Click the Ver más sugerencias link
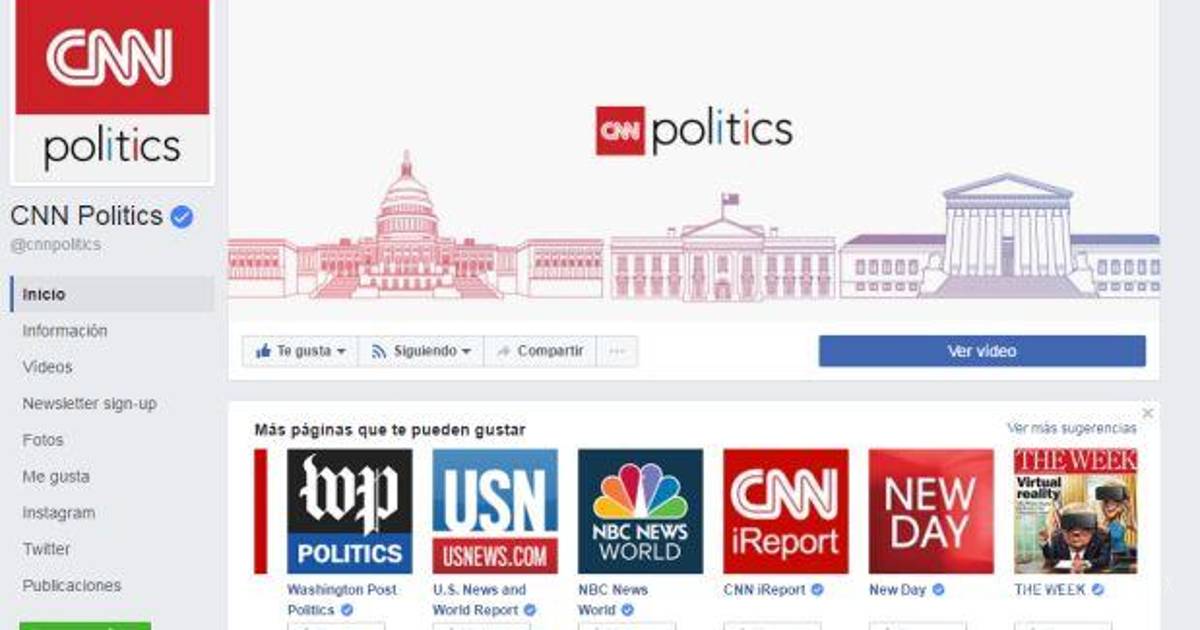 (1071, 428)
